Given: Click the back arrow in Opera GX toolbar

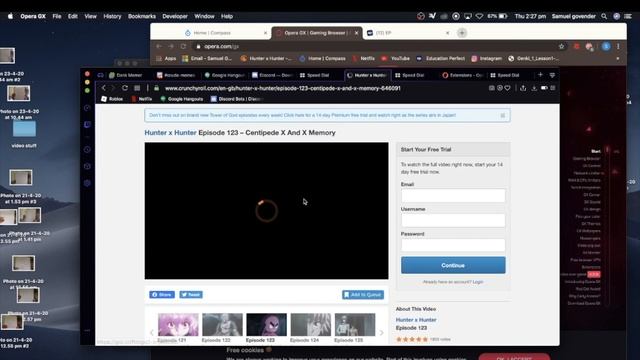Looking at the screenshot, I should click(x=104, y=88).
